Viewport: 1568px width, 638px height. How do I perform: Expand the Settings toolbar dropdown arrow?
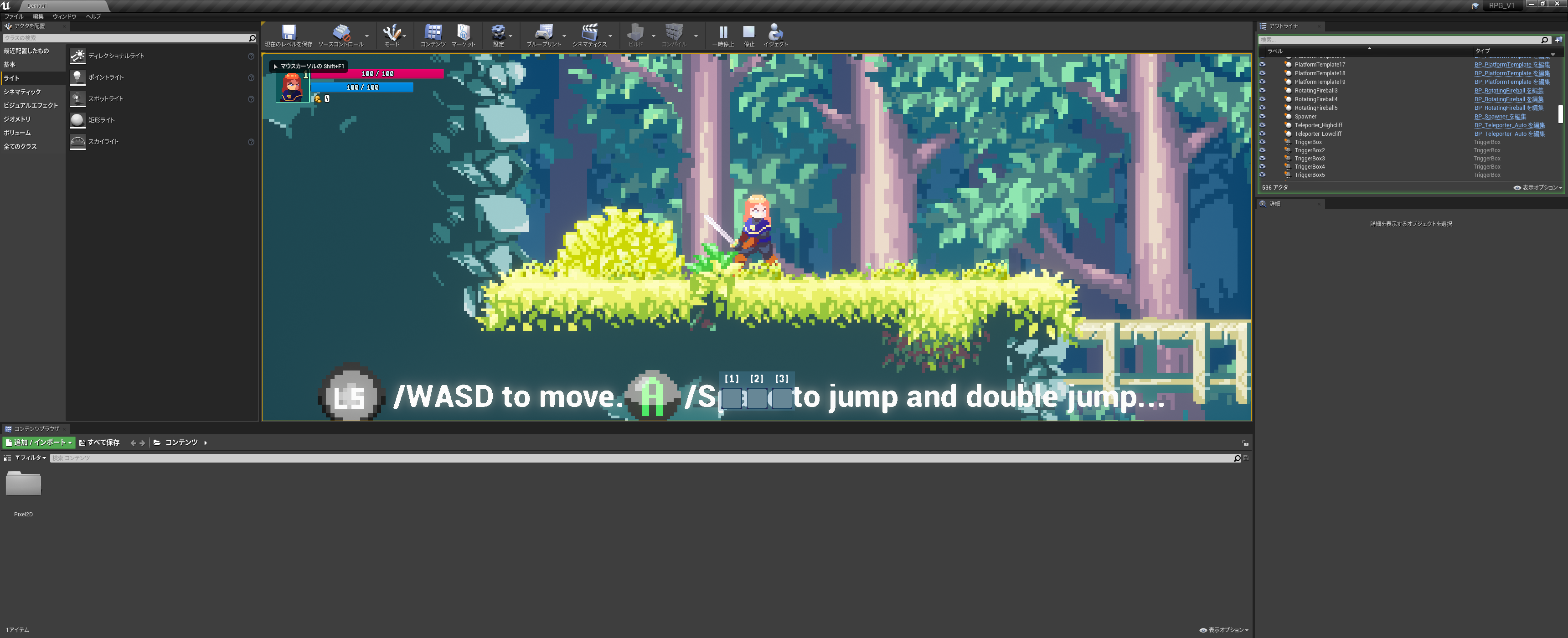[510, 36]
